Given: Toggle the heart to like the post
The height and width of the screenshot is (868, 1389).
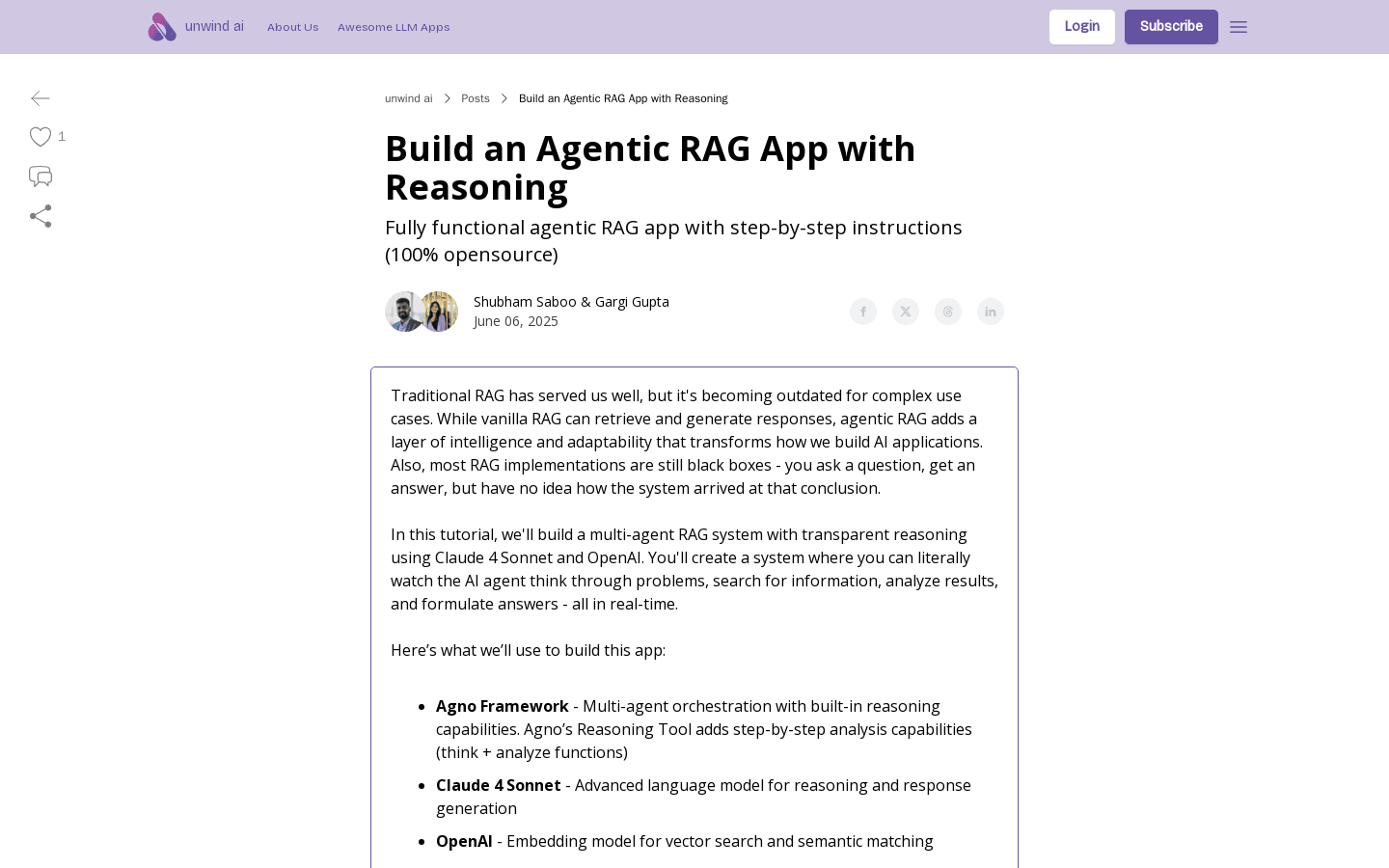Looking at the screenshot, I should [x=41, y=137].
